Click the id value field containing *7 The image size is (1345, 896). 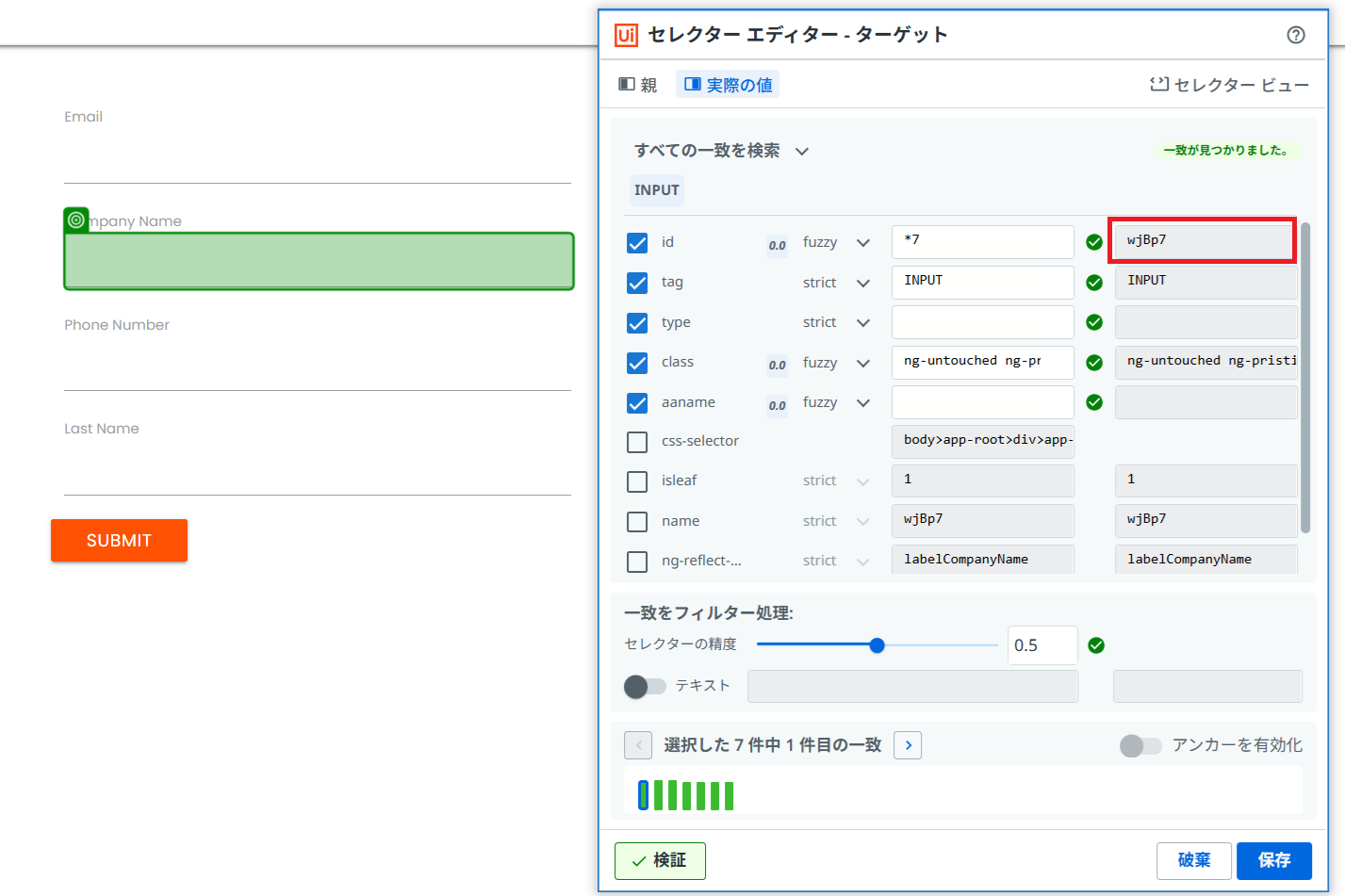[x=983, y=241]
